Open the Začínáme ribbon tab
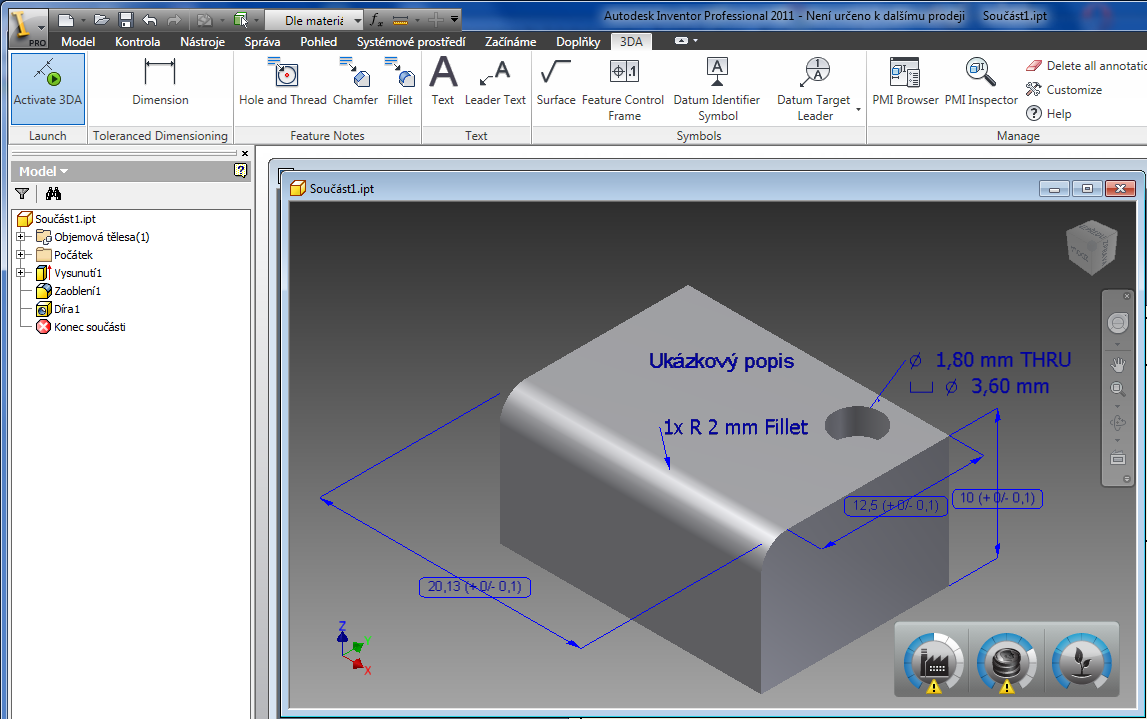1147x719 pixels. (x=510, y=42)
